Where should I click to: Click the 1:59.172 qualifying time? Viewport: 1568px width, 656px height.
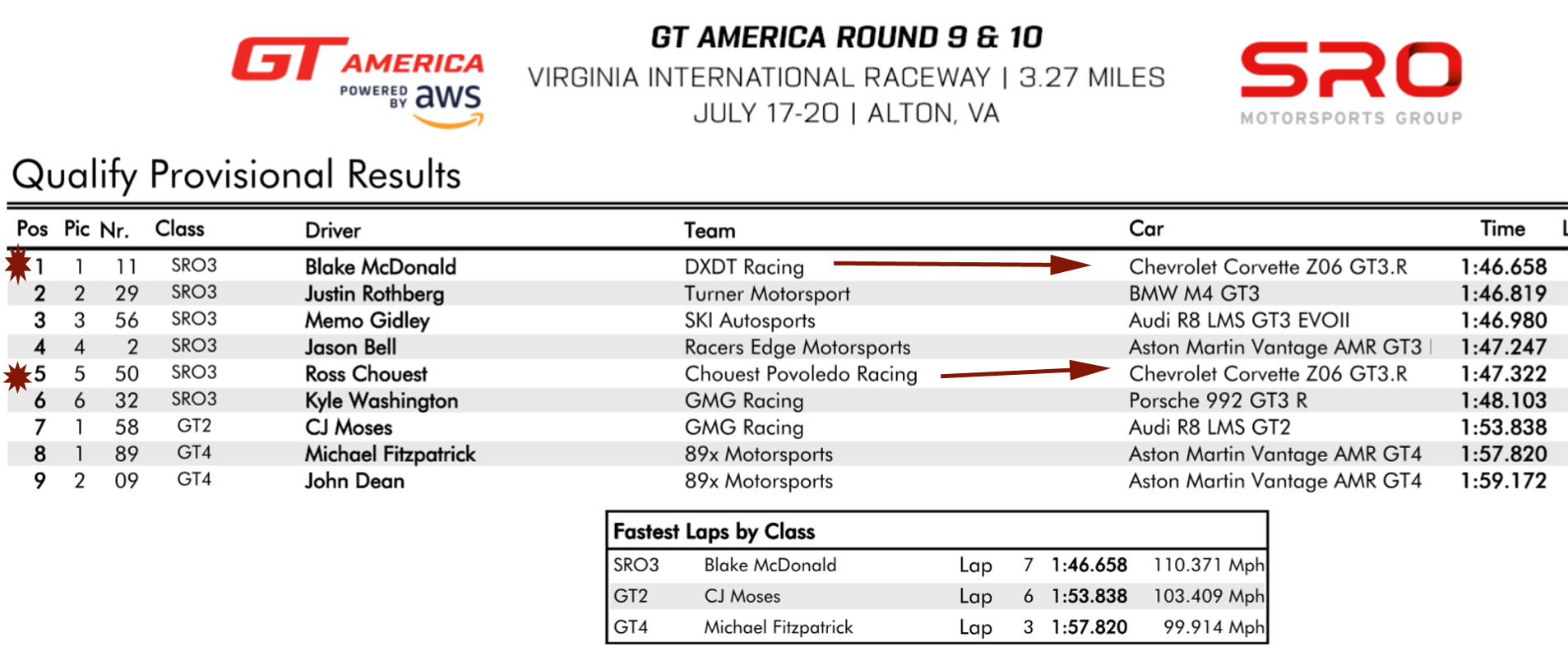(1503, 481)
